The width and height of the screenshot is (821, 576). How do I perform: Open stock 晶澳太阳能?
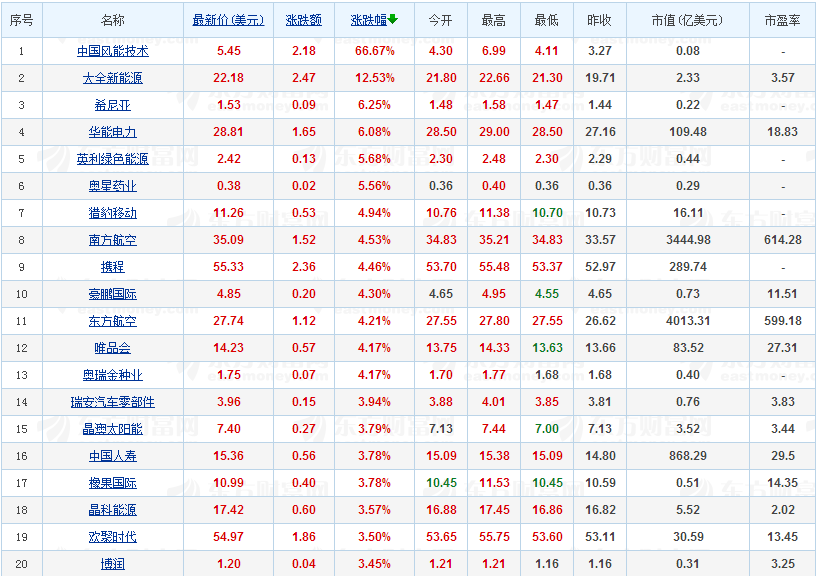[x=113, y=429]
